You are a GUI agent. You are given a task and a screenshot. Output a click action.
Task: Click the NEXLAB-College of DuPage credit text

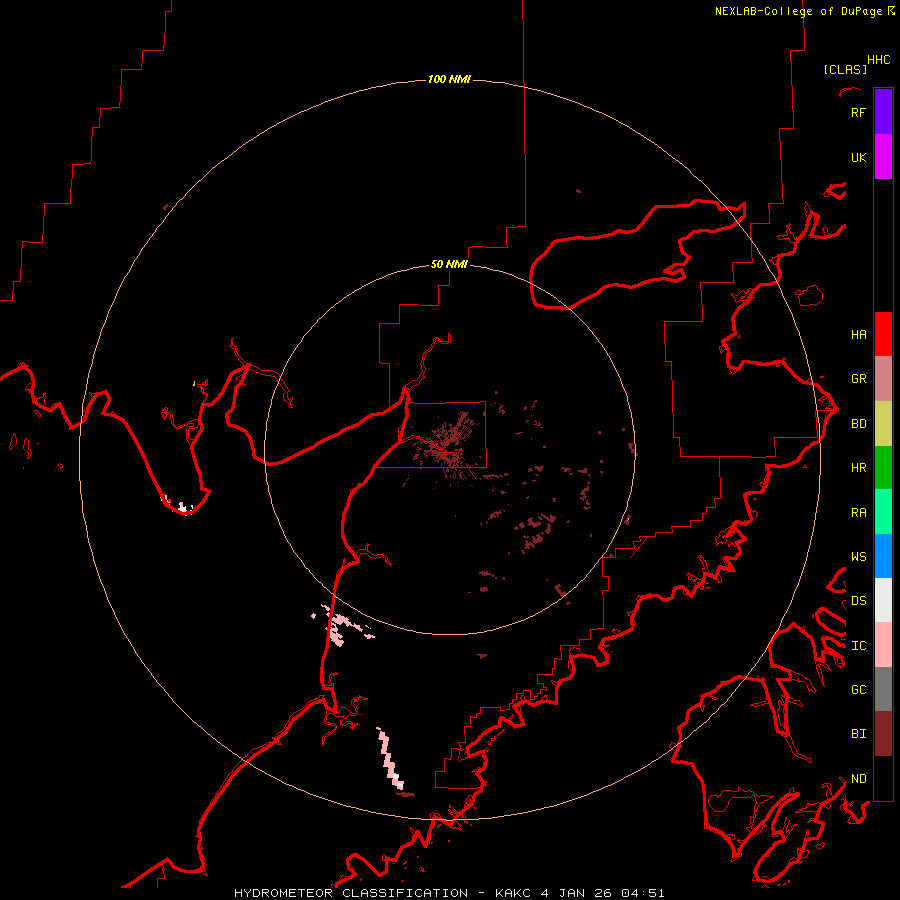[x=798, y=11]
